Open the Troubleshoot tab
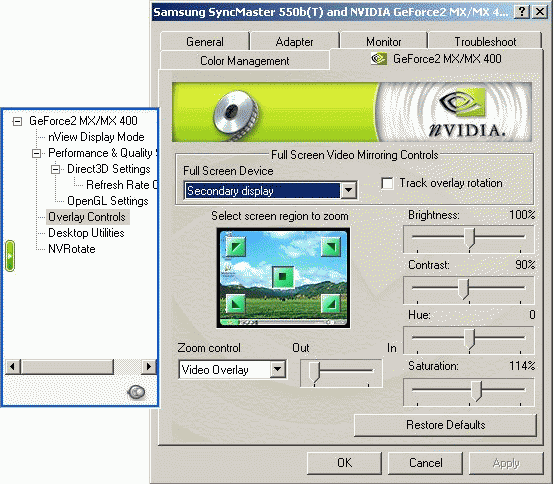 (485, 42)
